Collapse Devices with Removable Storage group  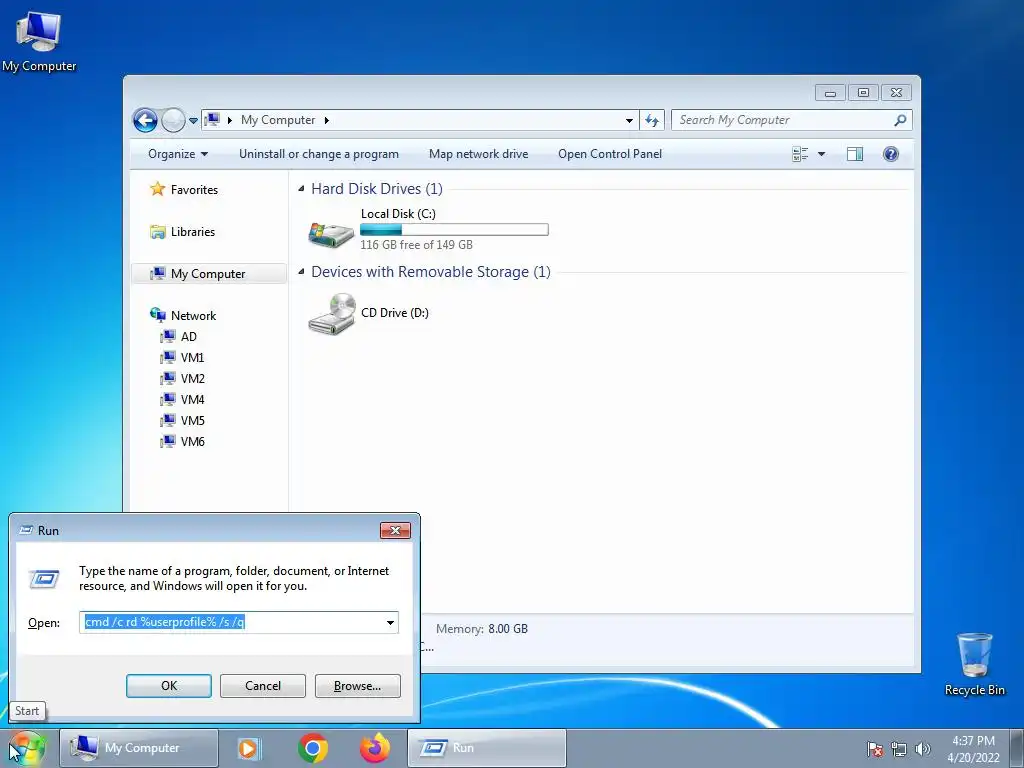coord(301,272)
